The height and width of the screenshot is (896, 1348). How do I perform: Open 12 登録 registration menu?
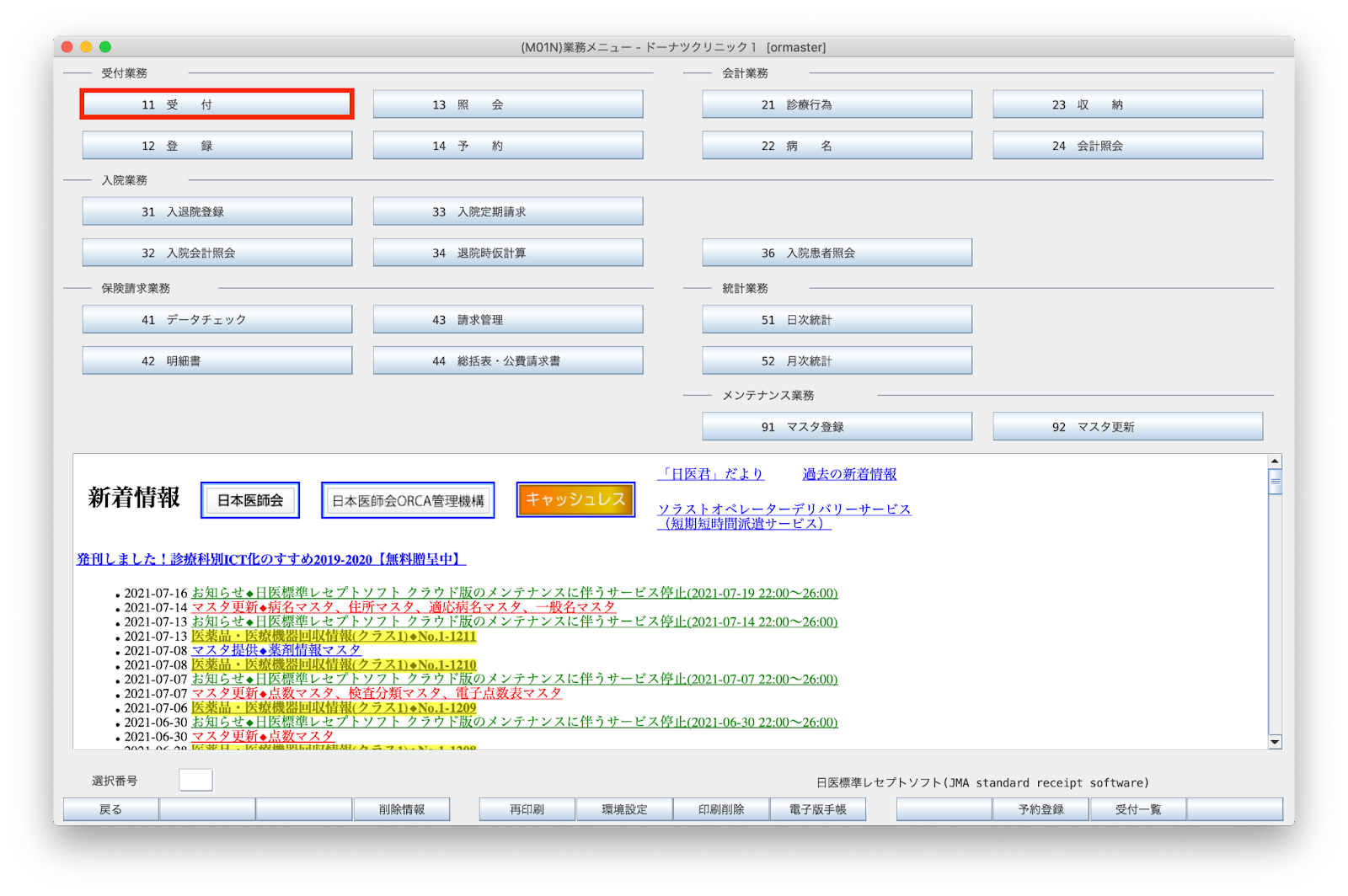click(217, 146)
